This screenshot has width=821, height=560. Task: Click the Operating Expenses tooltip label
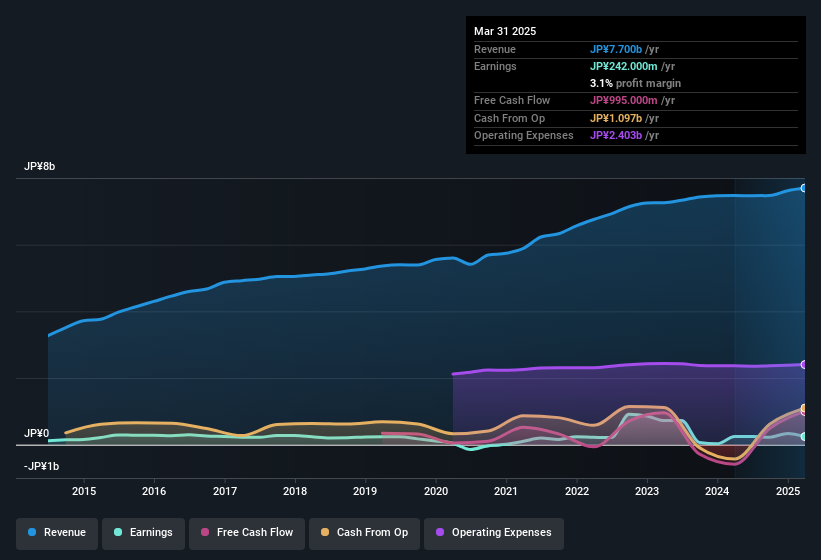click(x=524, y=136)
